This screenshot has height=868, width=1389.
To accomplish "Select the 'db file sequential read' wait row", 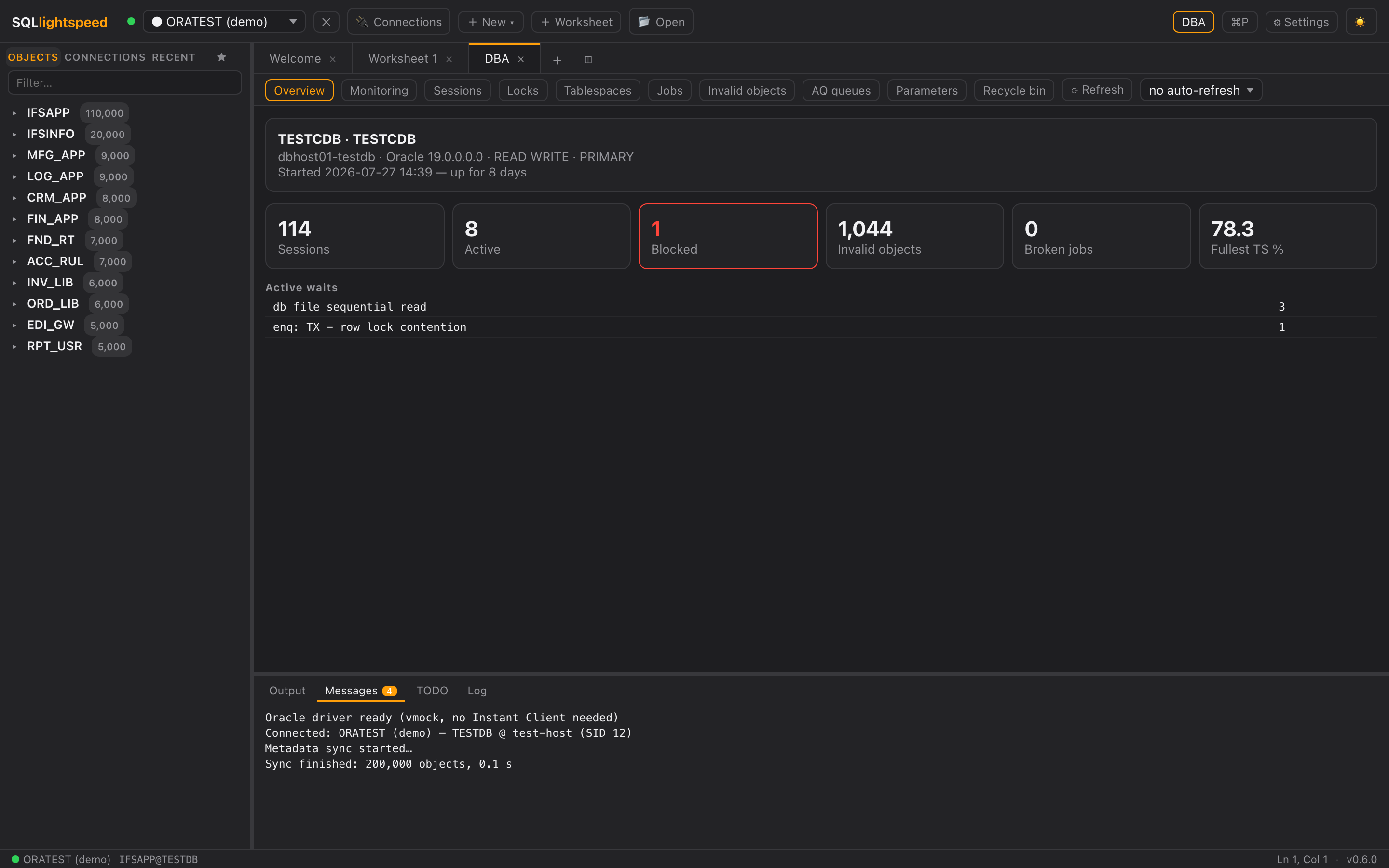I will coord(821,307).
